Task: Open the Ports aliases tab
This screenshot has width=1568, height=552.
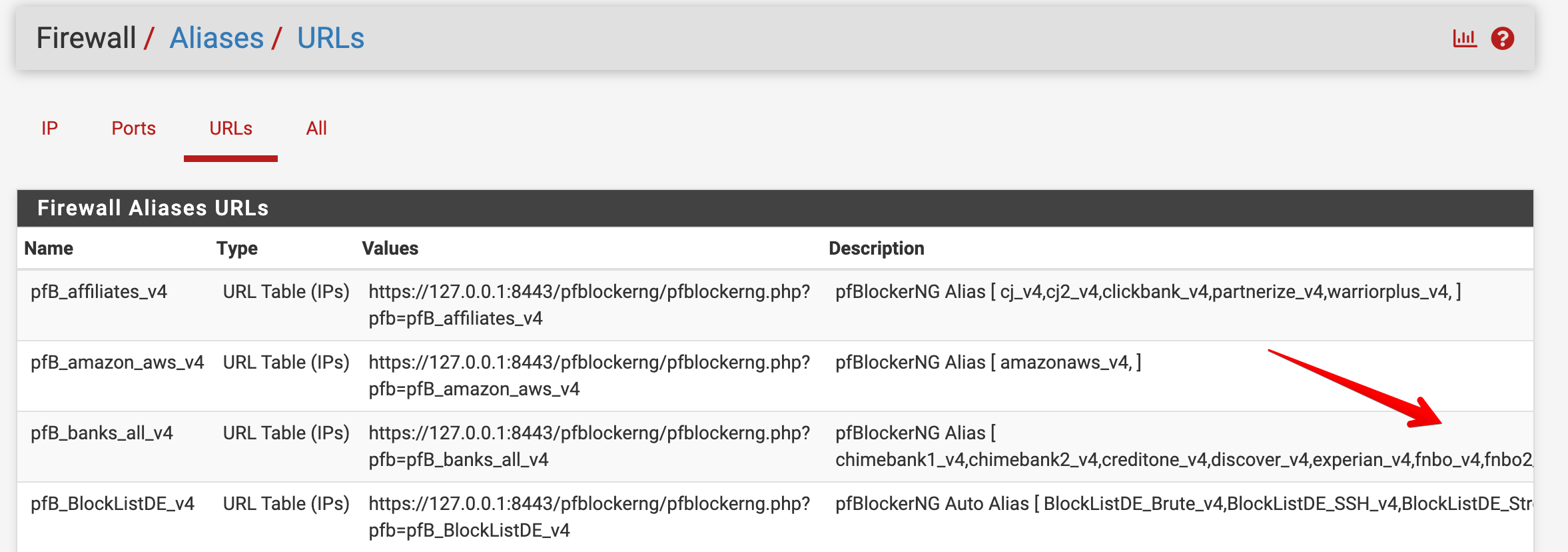Action: click(x=133, y=128)
